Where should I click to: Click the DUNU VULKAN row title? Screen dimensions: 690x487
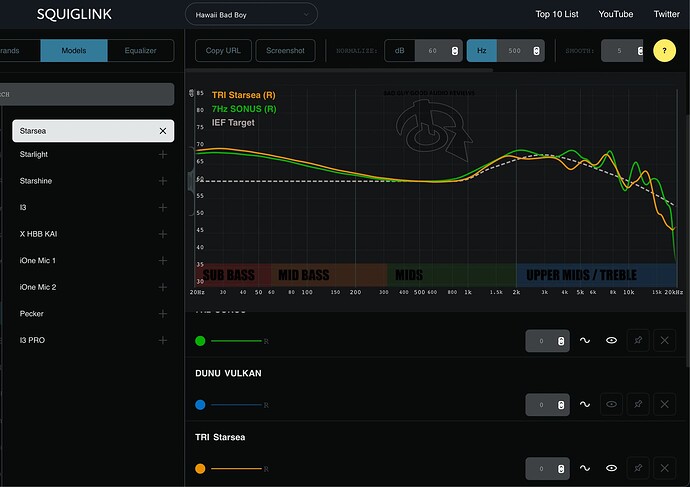point(228,373)
